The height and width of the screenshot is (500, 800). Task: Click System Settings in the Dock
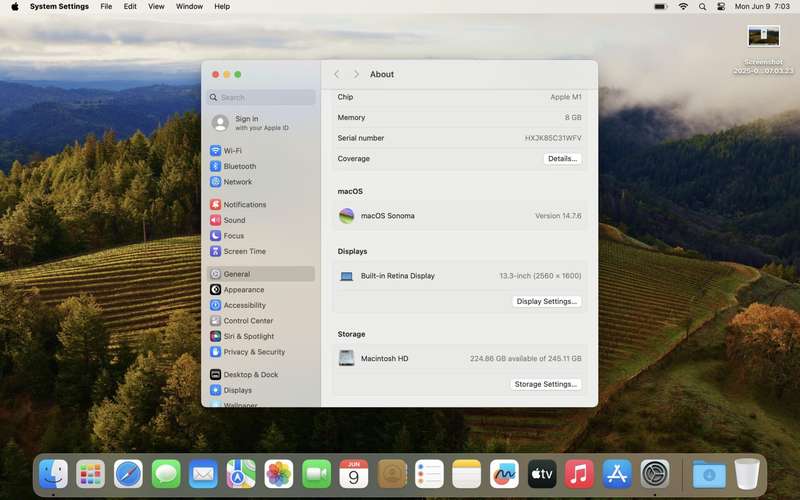coord(655,474)
